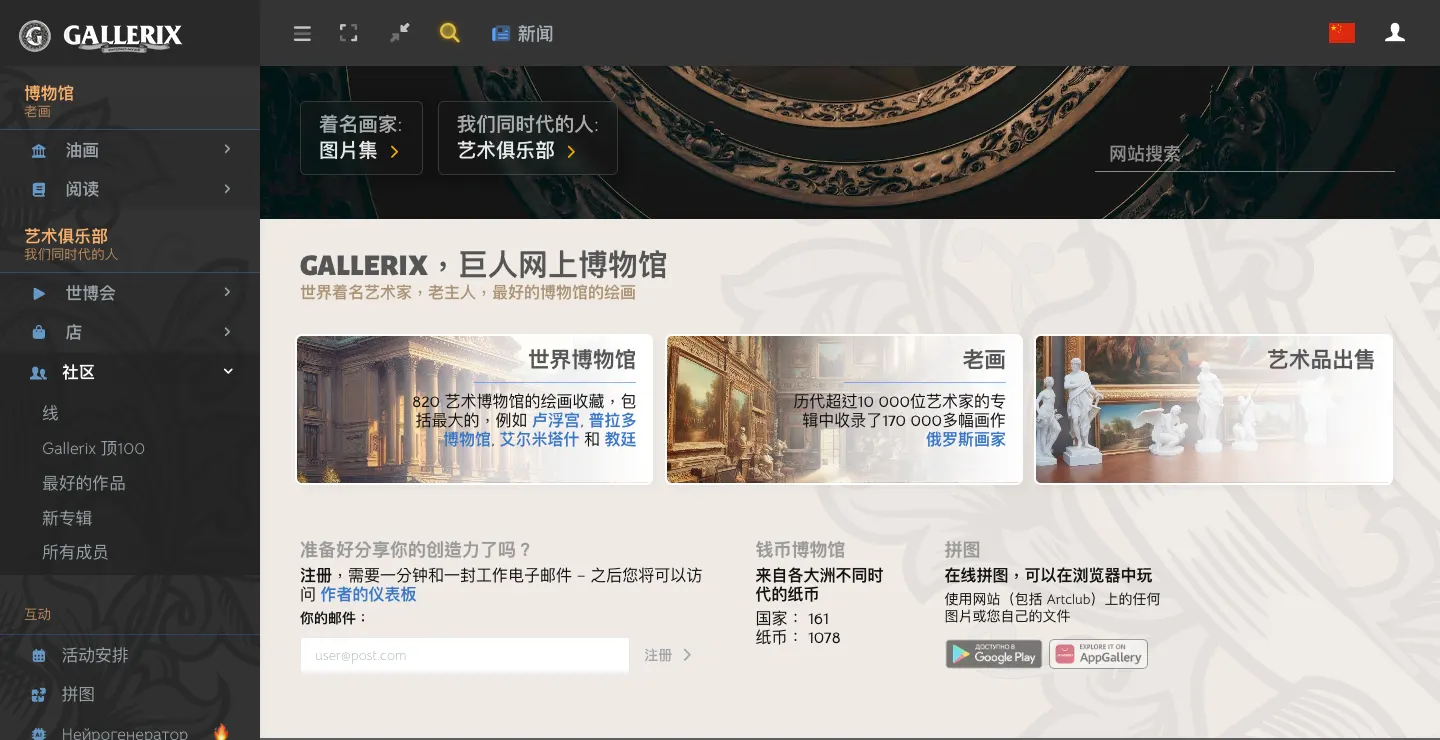Click the shopping bag icon beside 店
The height and width of the screenshot is (740, 1440).
(39, 332)
